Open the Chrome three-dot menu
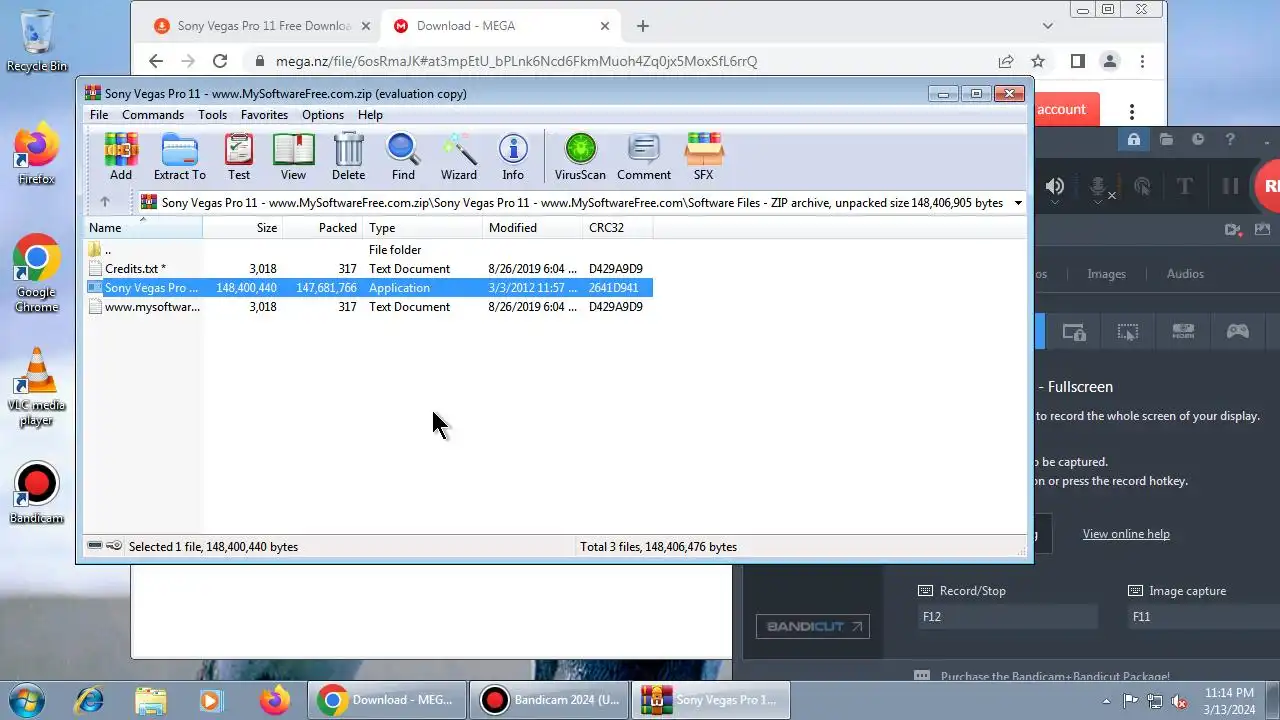The height and width of the screenshot is (720, 1280). (x=1142, y=61)
